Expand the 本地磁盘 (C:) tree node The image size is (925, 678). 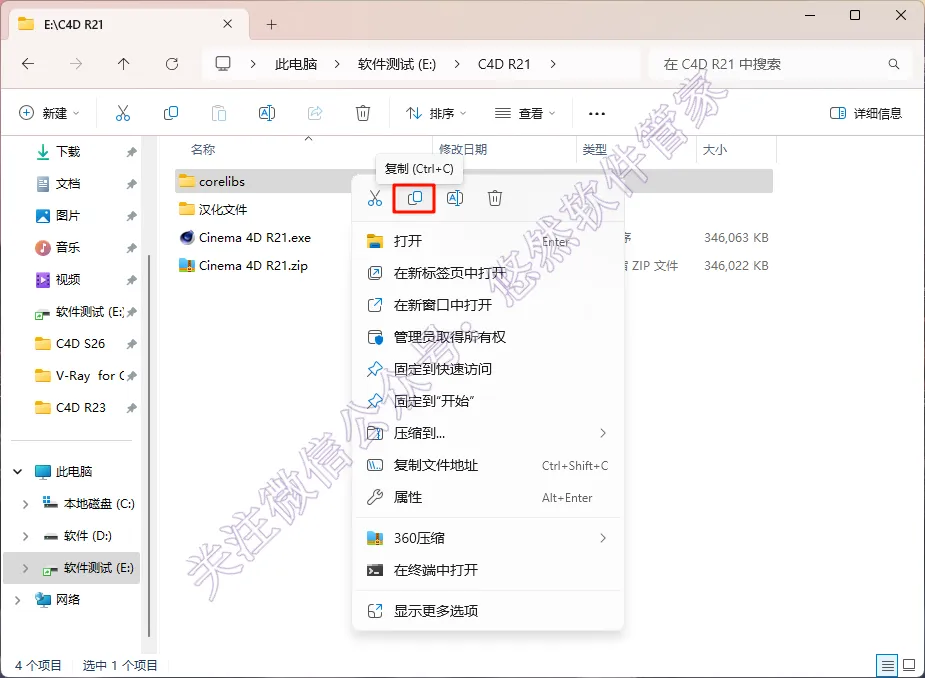tap(25, 504)
